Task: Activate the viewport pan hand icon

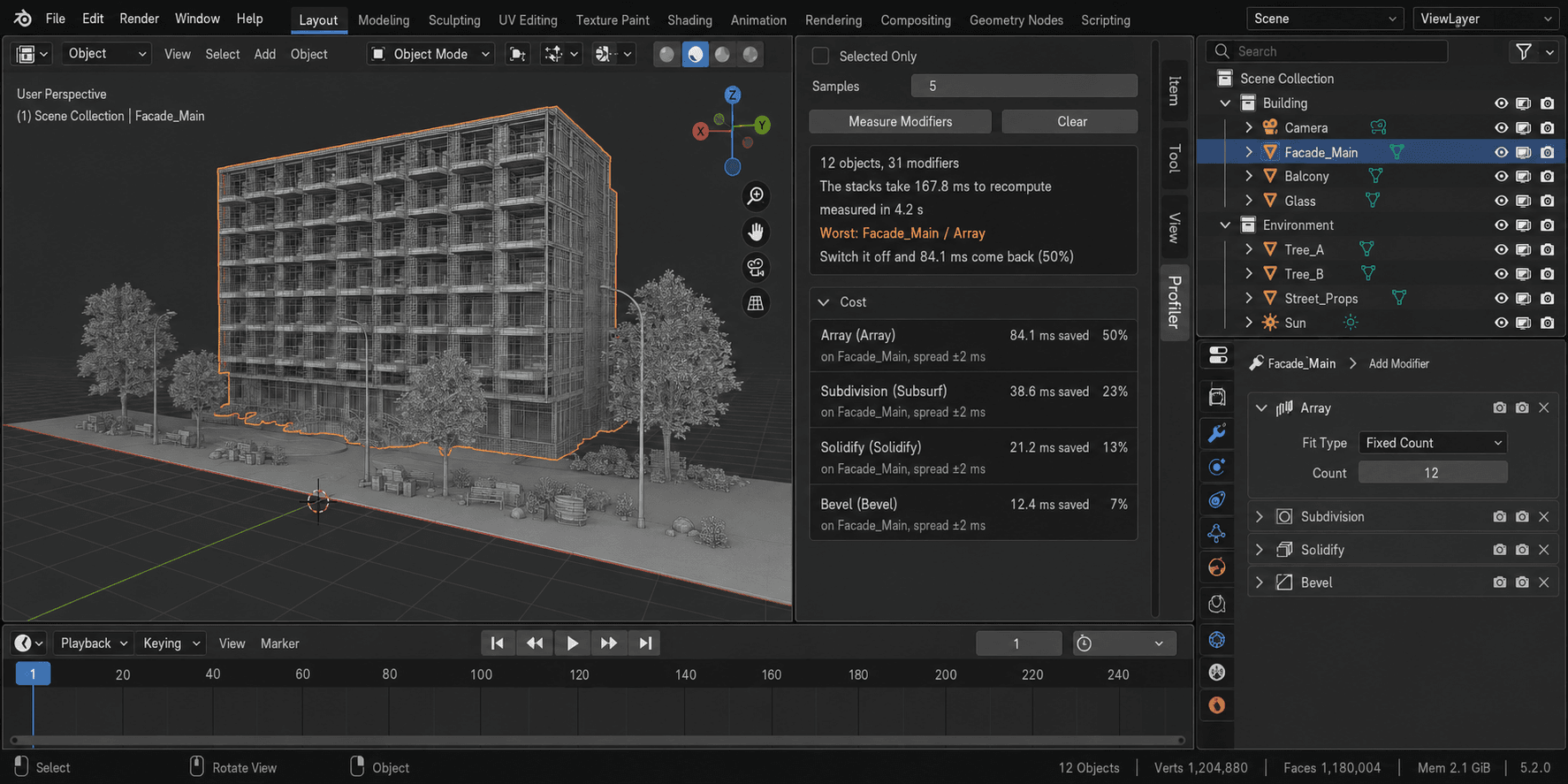Action: [x=756, y=232]
